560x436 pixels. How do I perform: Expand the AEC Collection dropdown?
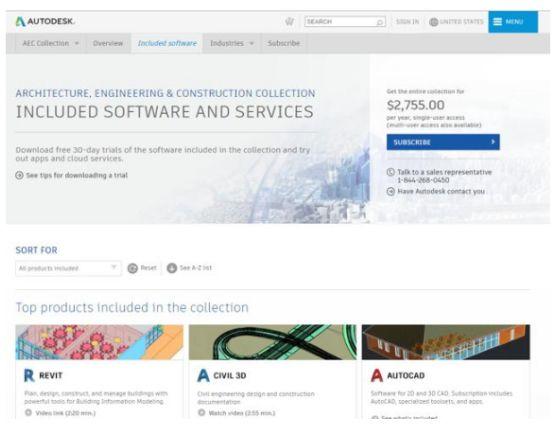(50, 43)
